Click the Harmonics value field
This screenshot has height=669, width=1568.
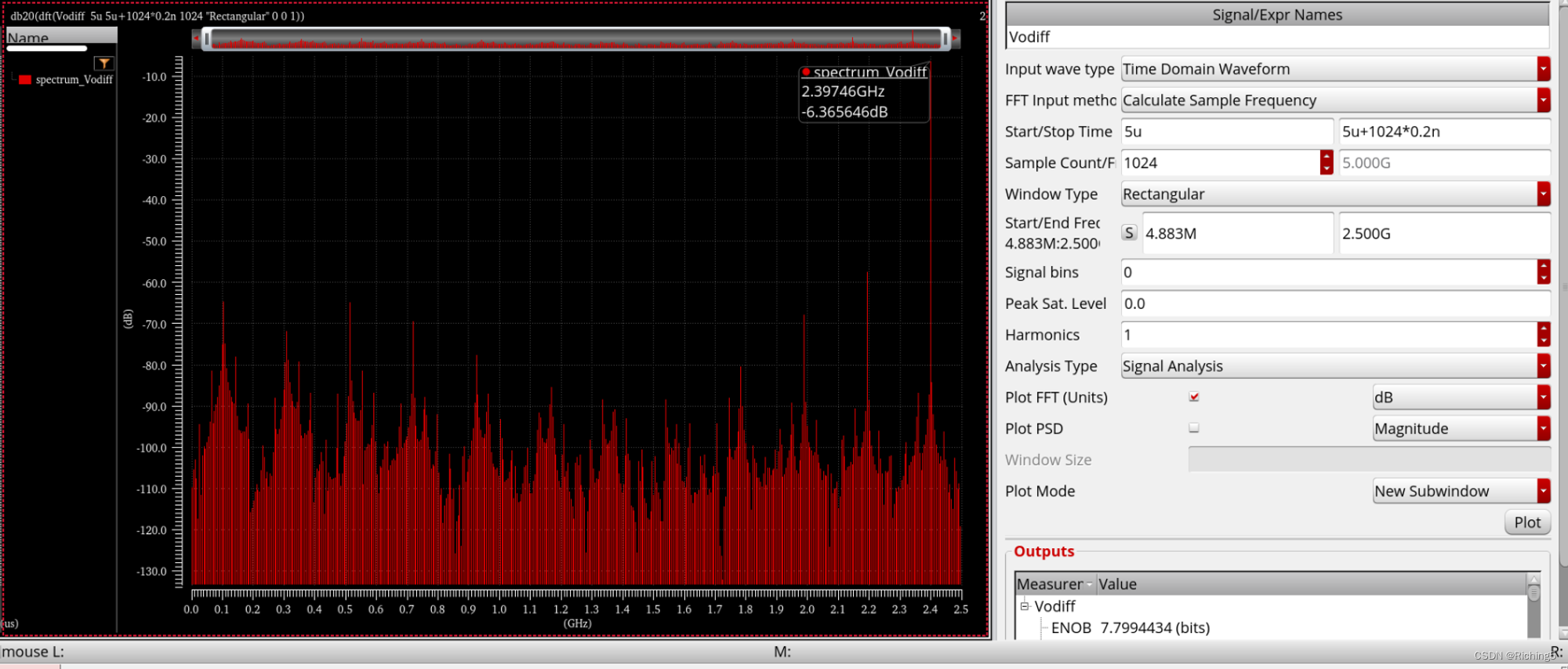coord(1330,335)
